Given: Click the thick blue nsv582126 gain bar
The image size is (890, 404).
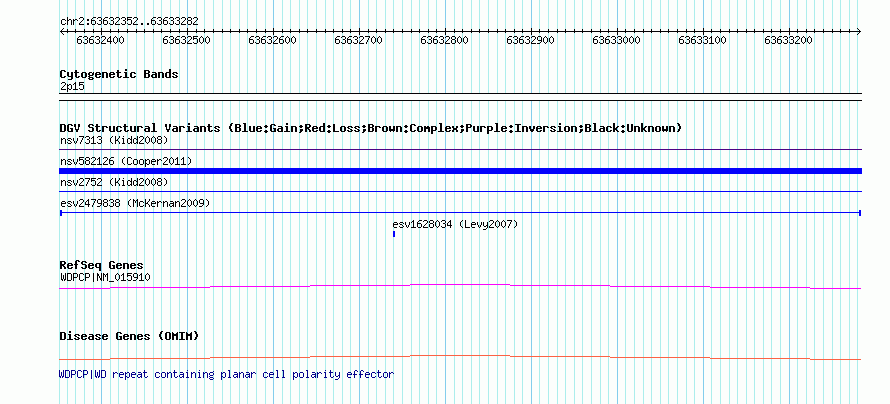Looking at the screenshot, I should coord(460,171).
